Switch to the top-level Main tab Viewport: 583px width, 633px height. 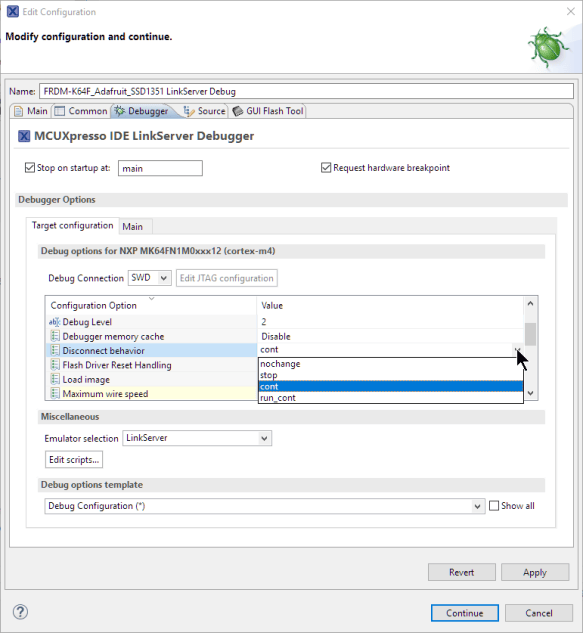pyautogui.click(x=31, y=111)
